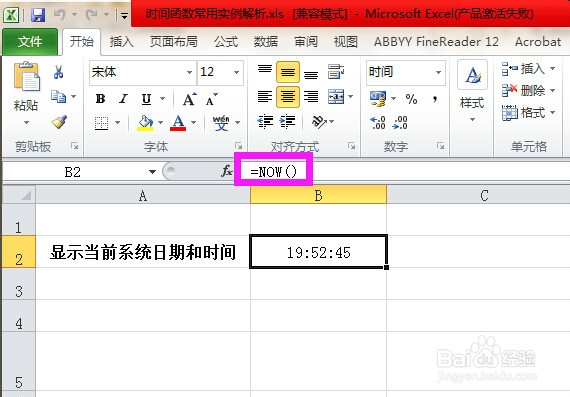Apply the fill color bucket
This screenshot has width=570, height=397.
click(x=145, y=123)
